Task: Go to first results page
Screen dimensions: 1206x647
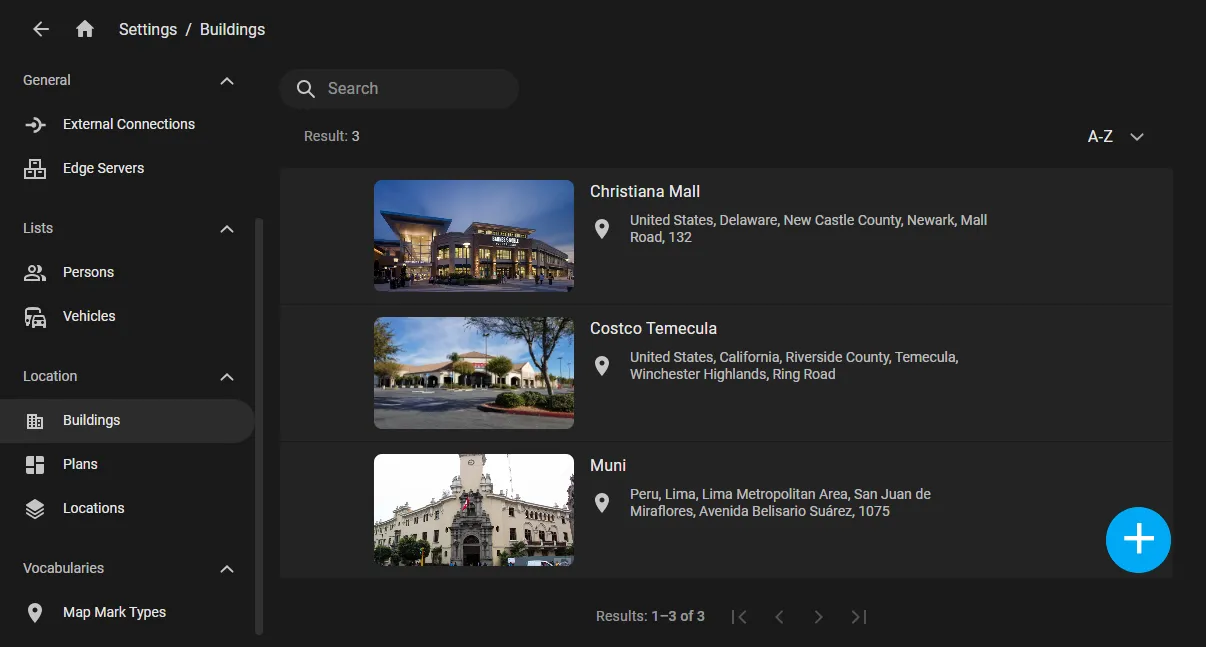Action: 739,617
